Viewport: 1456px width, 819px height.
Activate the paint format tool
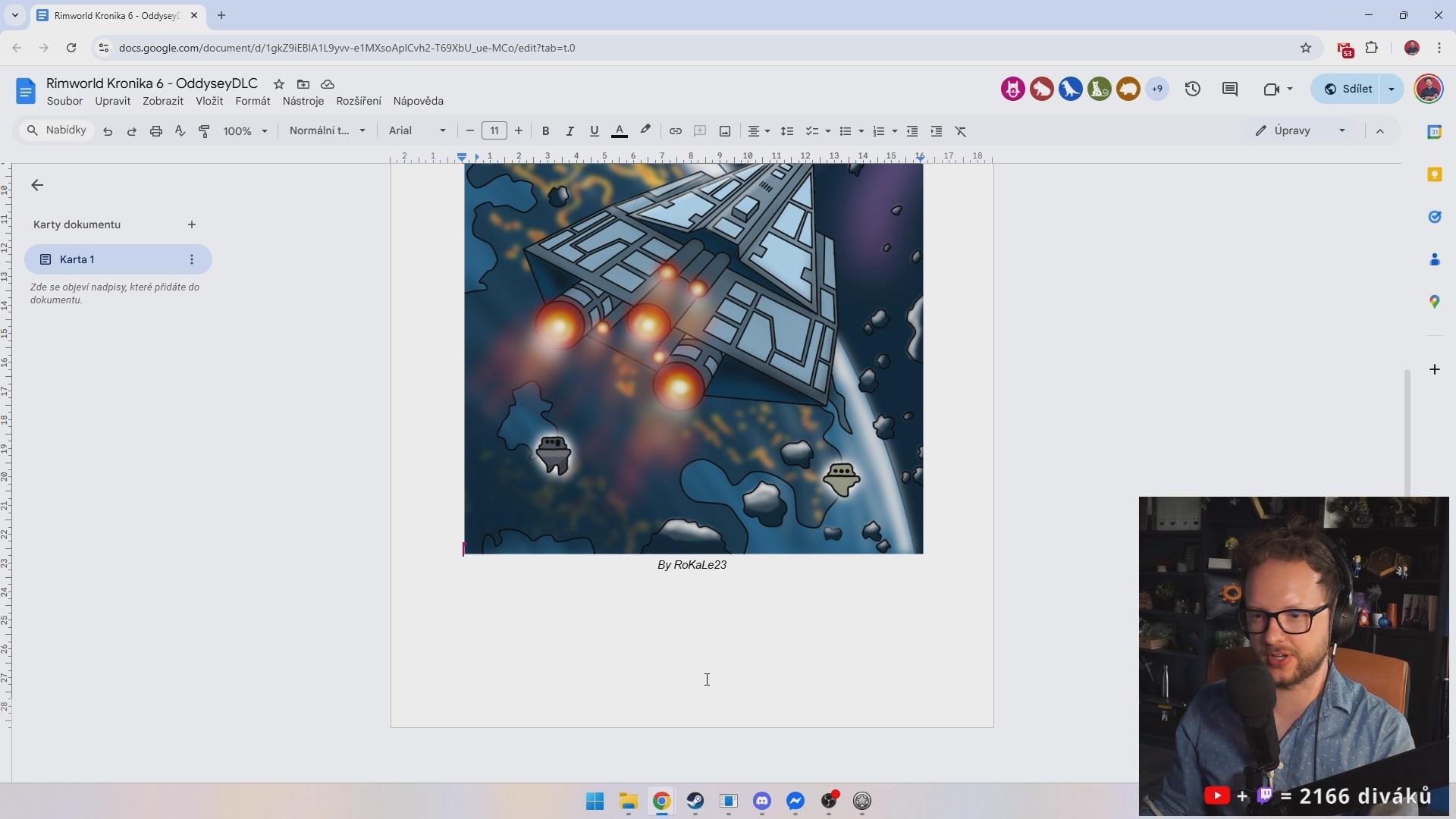point(204,131)
